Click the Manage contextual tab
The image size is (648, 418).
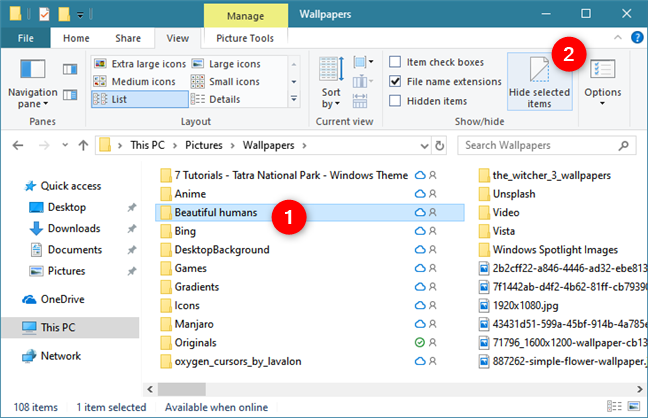pyautogui.click(x=245, y=16)
